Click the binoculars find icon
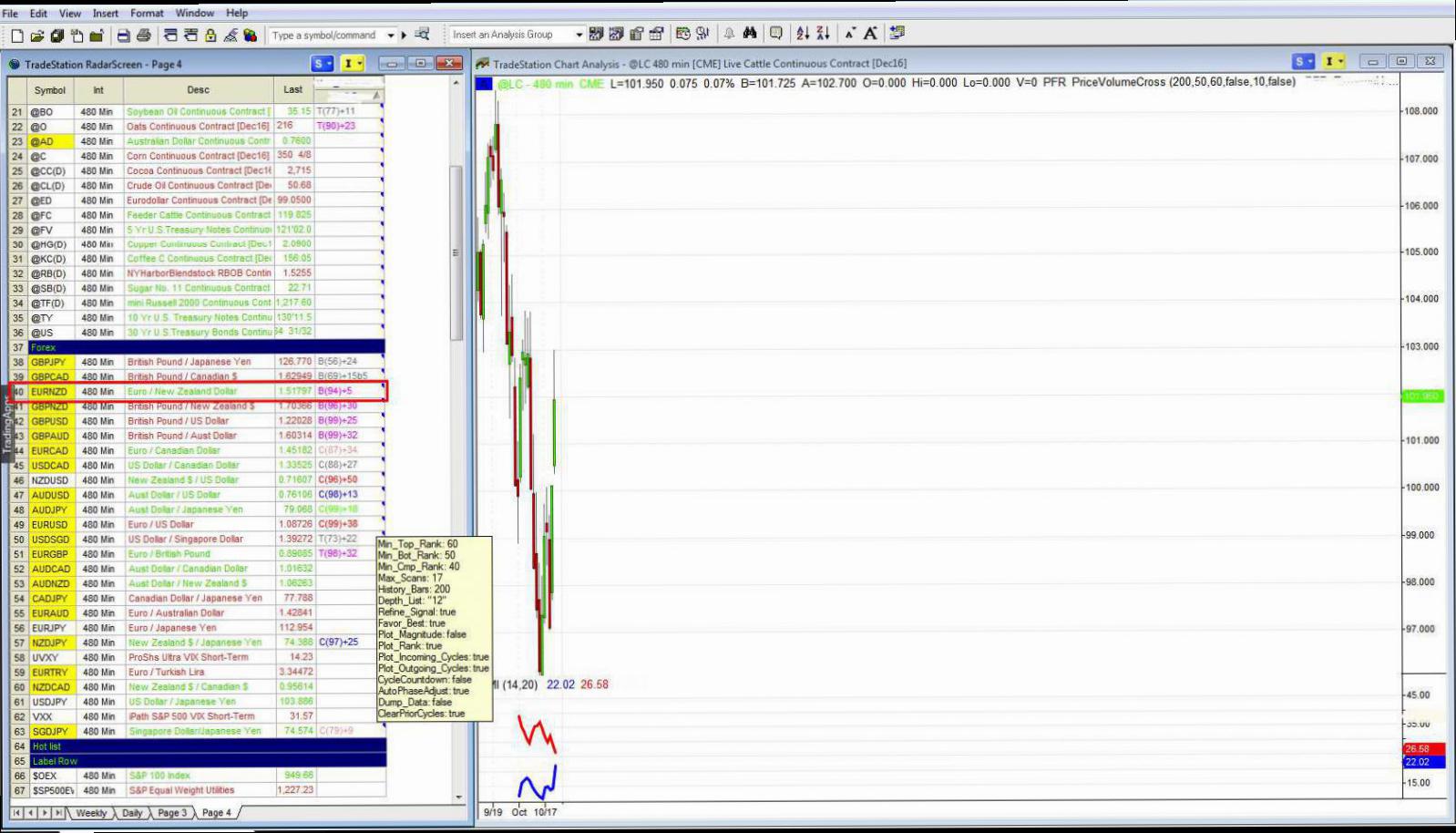The image size is (1456, 833). pos(750,34)
